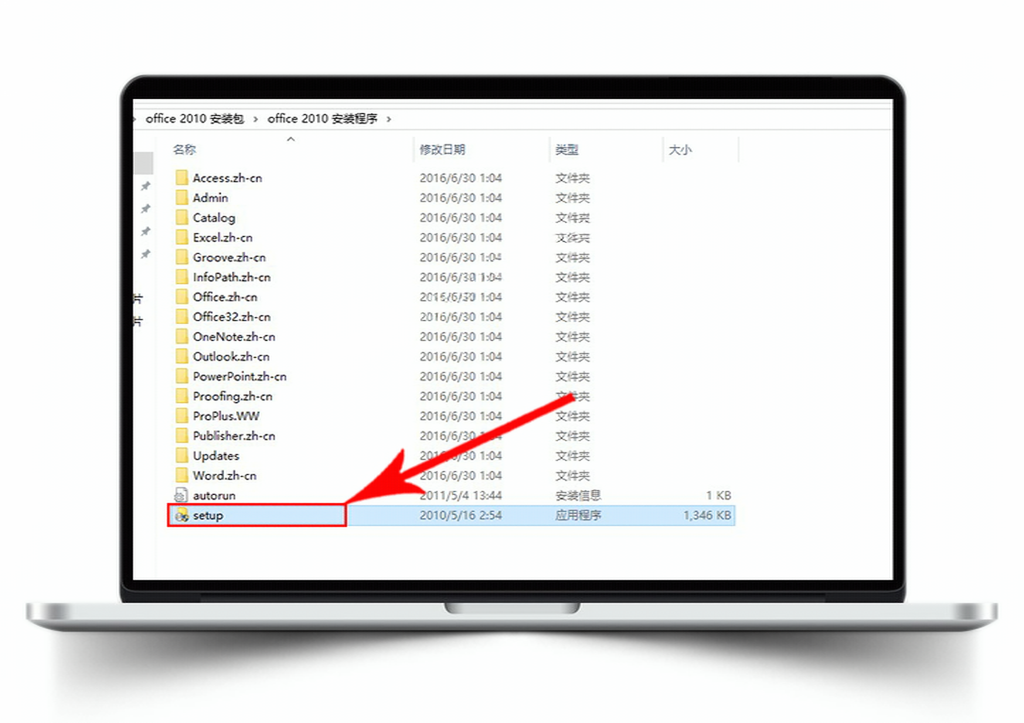Click the Access.zh-cn folder icon
Image resolution: width=1024 pixels, height=723 pixels.
pyautogui.click(x=182, y=178)
